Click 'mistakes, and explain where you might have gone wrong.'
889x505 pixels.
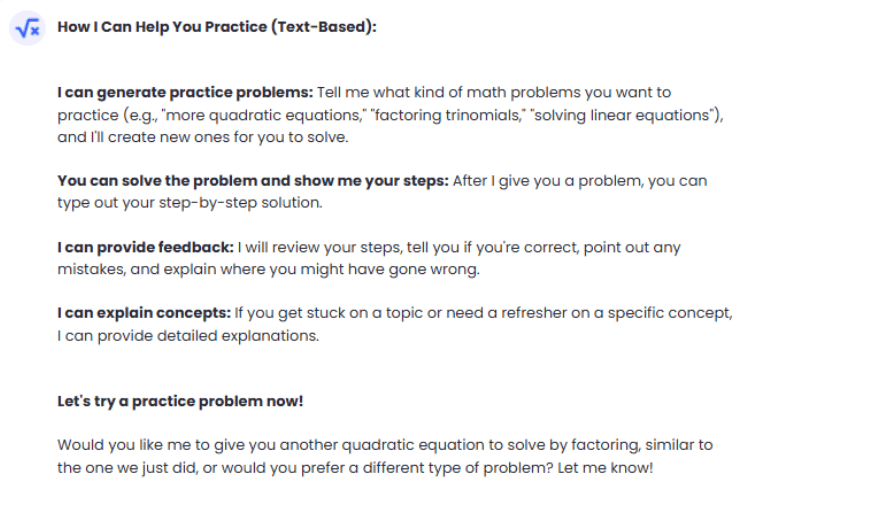pos(269,269)
